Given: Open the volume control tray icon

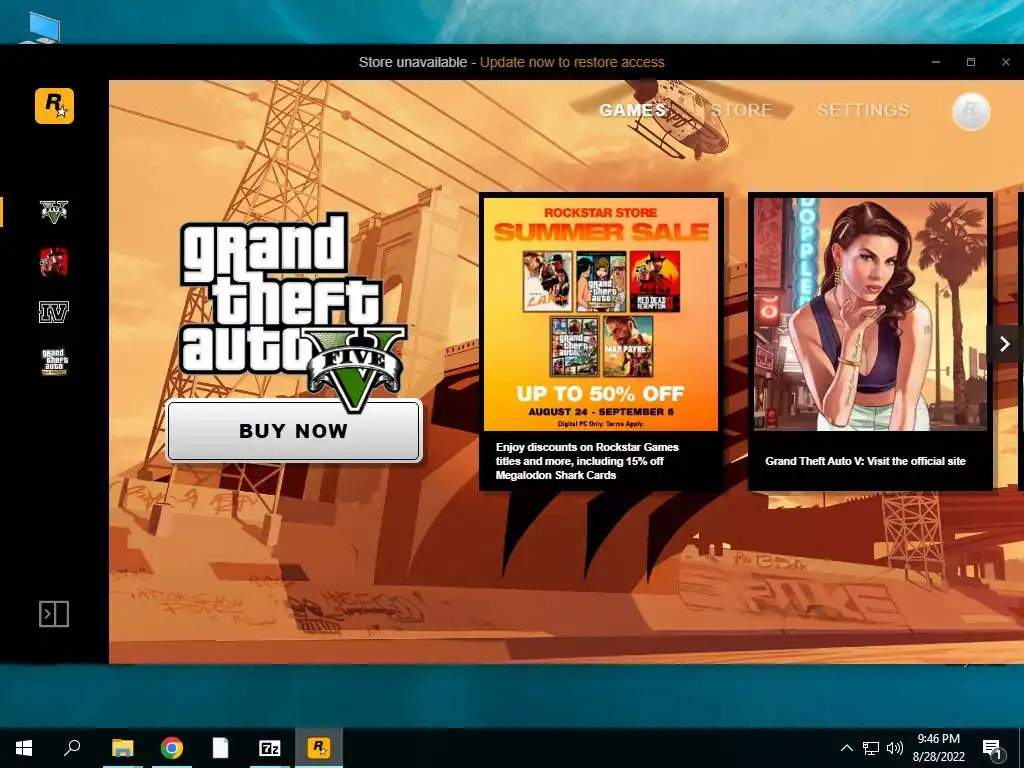Looking at the screenshot, I should (895, 748).
